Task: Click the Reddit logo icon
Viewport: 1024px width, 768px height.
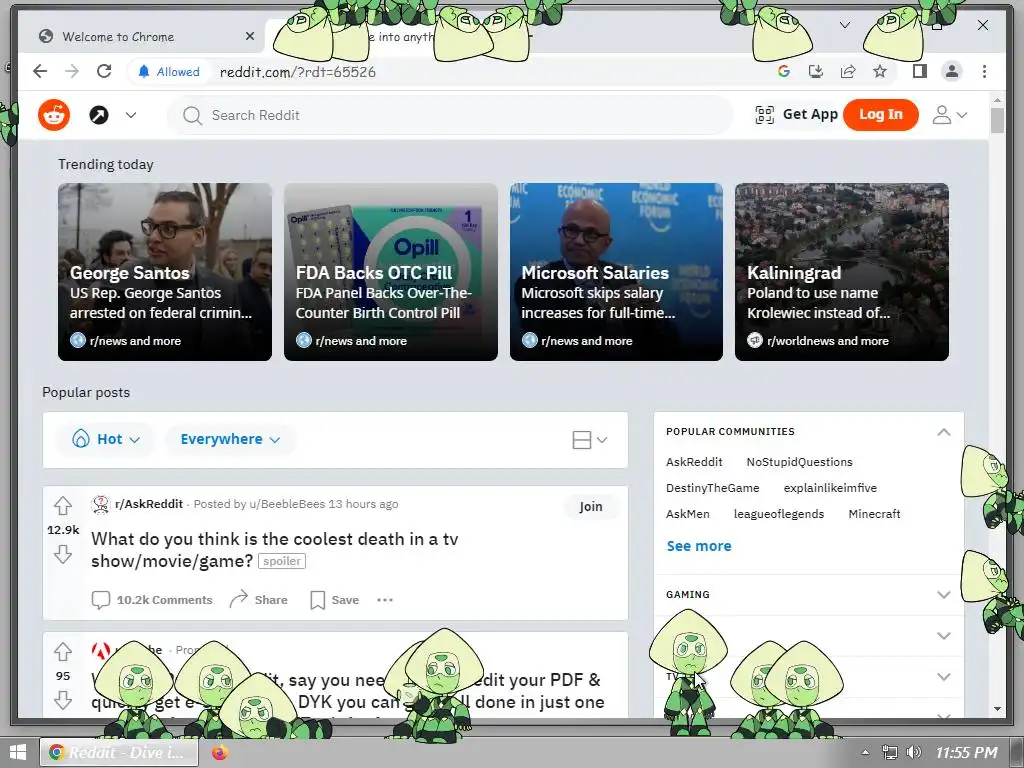Action: pyautogui.click(x=54, y=116)
